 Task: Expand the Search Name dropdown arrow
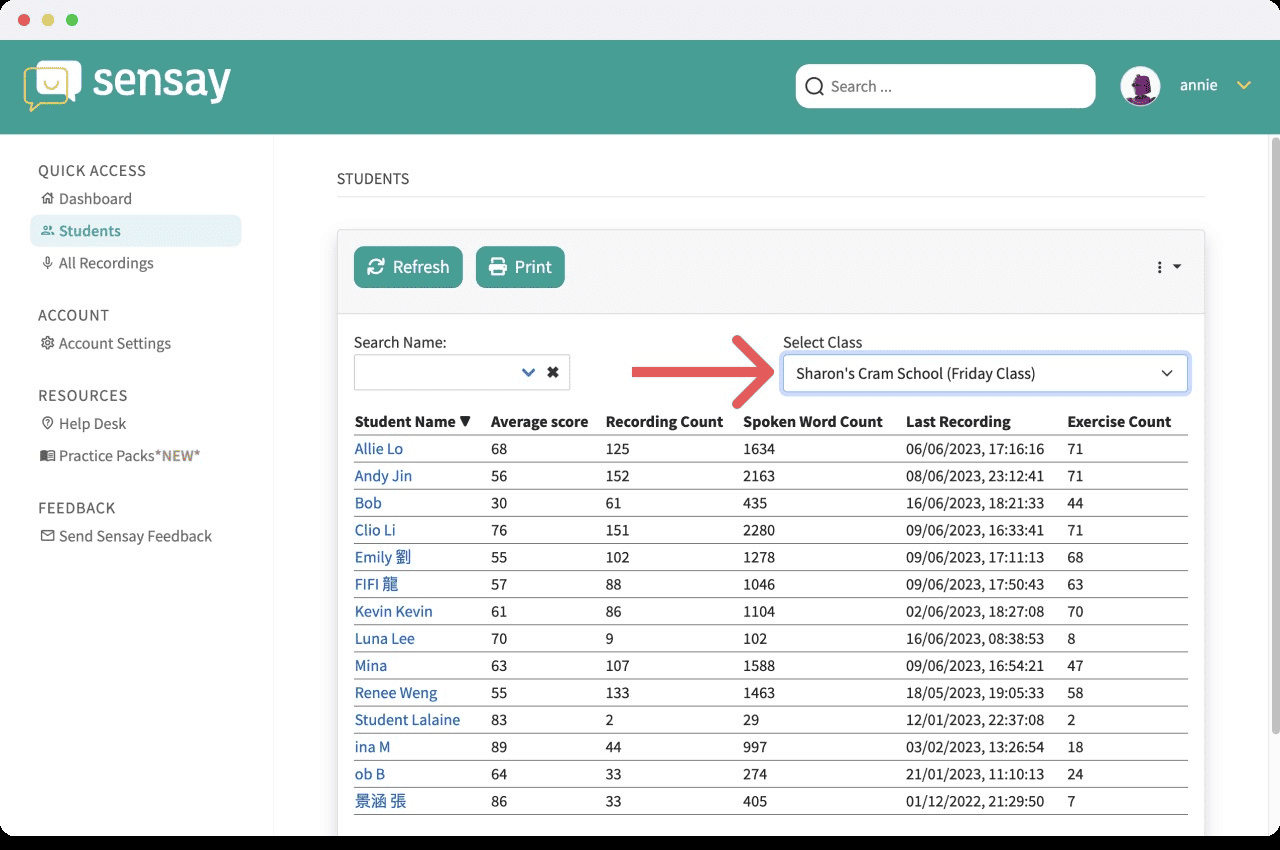click(528, 373)
